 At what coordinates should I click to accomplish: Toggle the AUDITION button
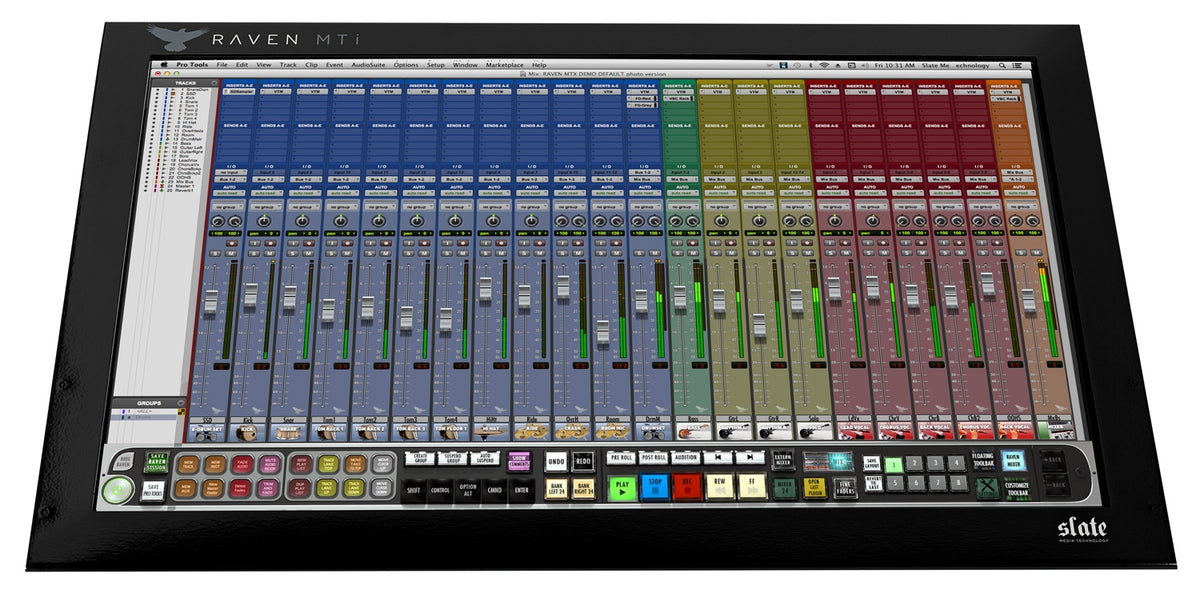coord(685,457)
